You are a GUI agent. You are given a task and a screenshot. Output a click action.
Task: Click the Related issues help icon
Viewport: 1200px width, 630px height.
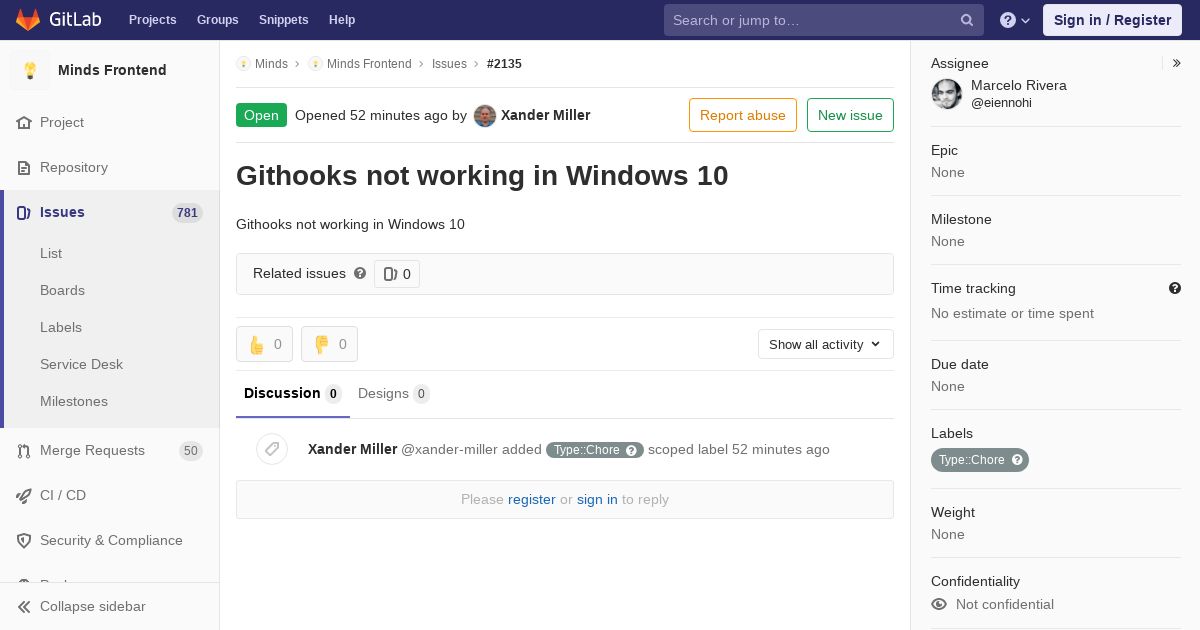tap(360, 273)
